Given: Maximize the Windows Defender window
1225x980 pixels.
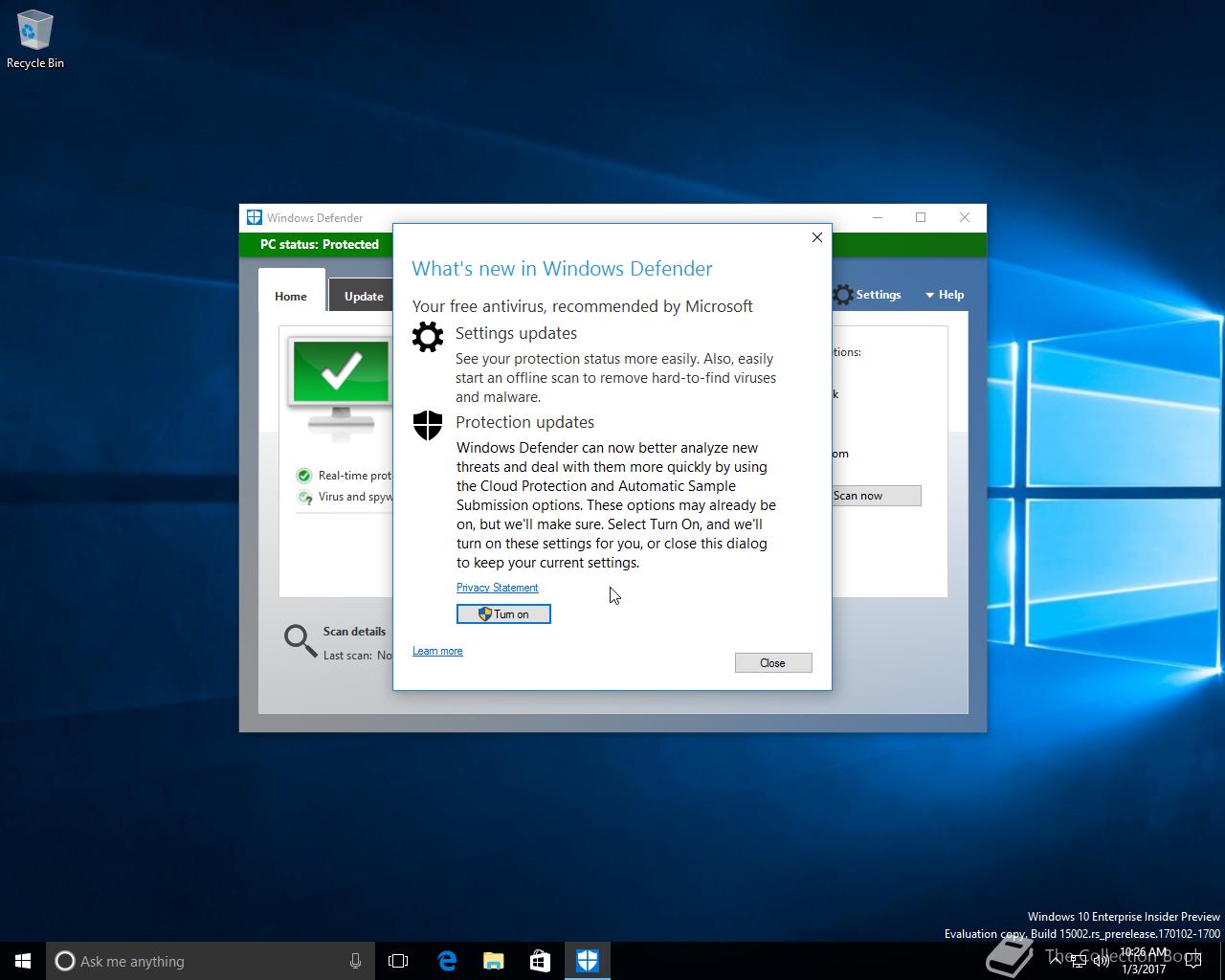Looking at the screenshot, I should point(921,217).
